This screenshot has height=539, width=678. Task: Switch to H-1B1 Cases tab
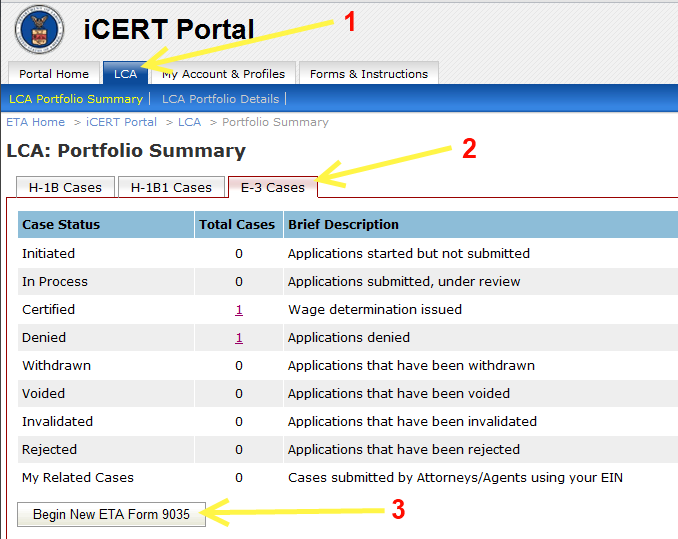click(x=170, y=187)
